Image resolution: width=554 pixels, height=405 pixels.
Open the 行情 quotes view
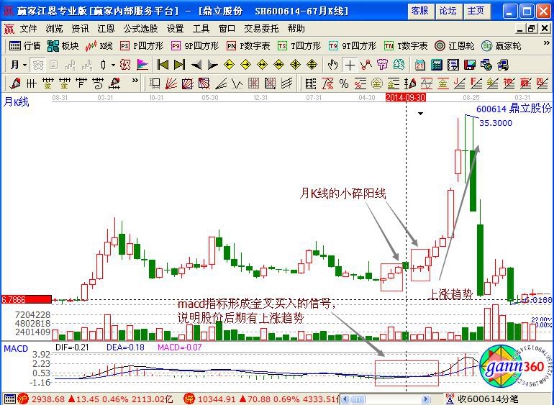click(x=25, y=46)
